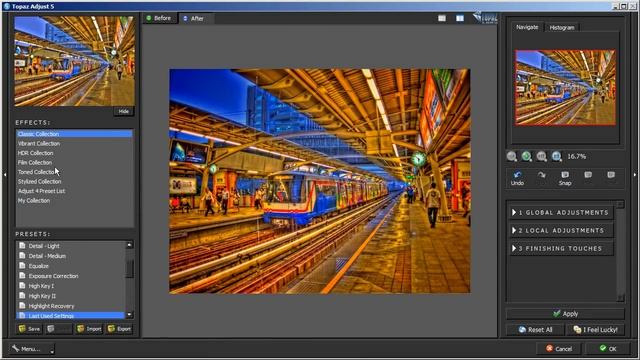This screenshot has width=640, height=360.
Task: Click the adjustments panel scrollbar down arrow
Action: tap(620, 298)
